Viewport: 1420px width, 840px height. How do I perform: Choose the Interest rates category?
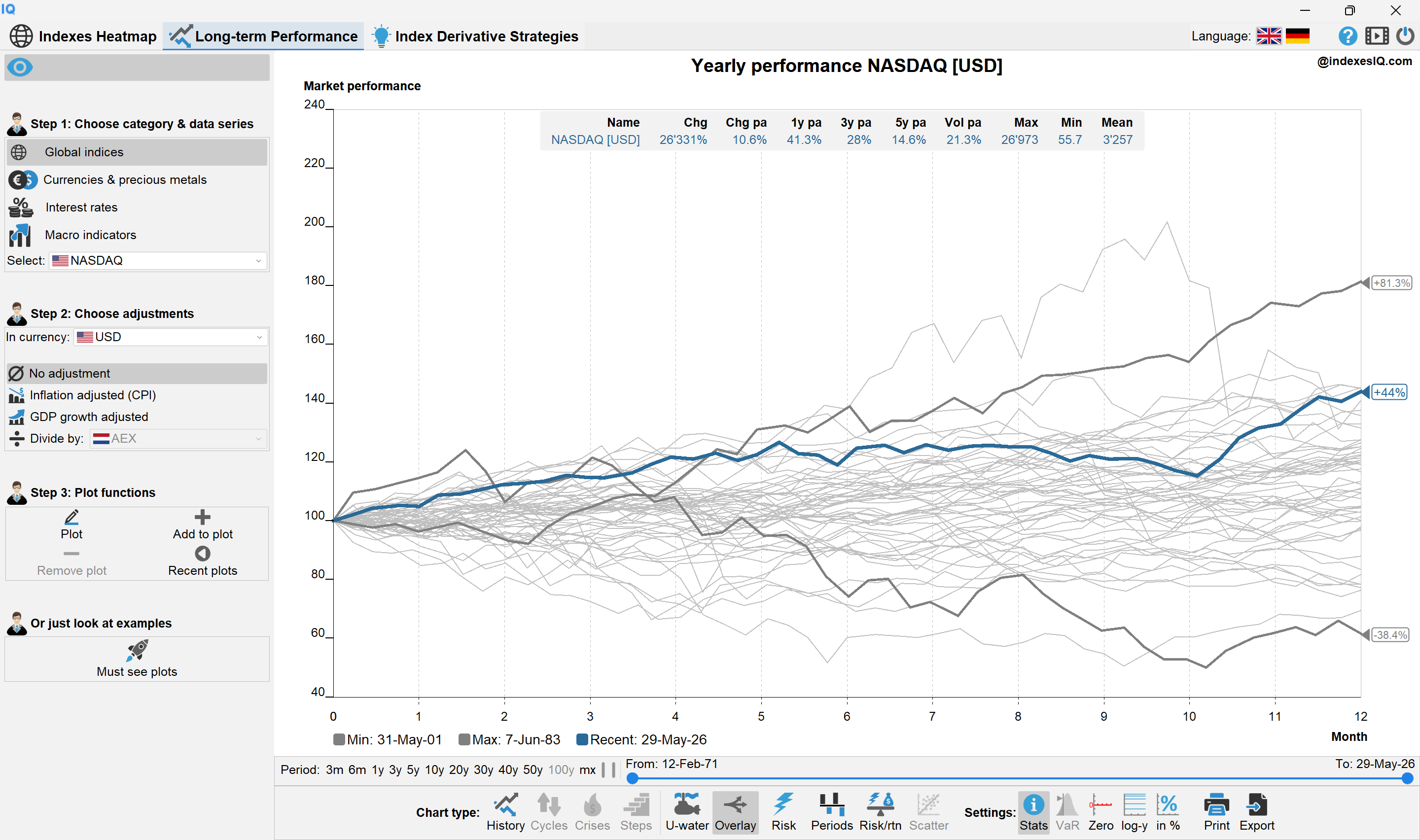137,208
